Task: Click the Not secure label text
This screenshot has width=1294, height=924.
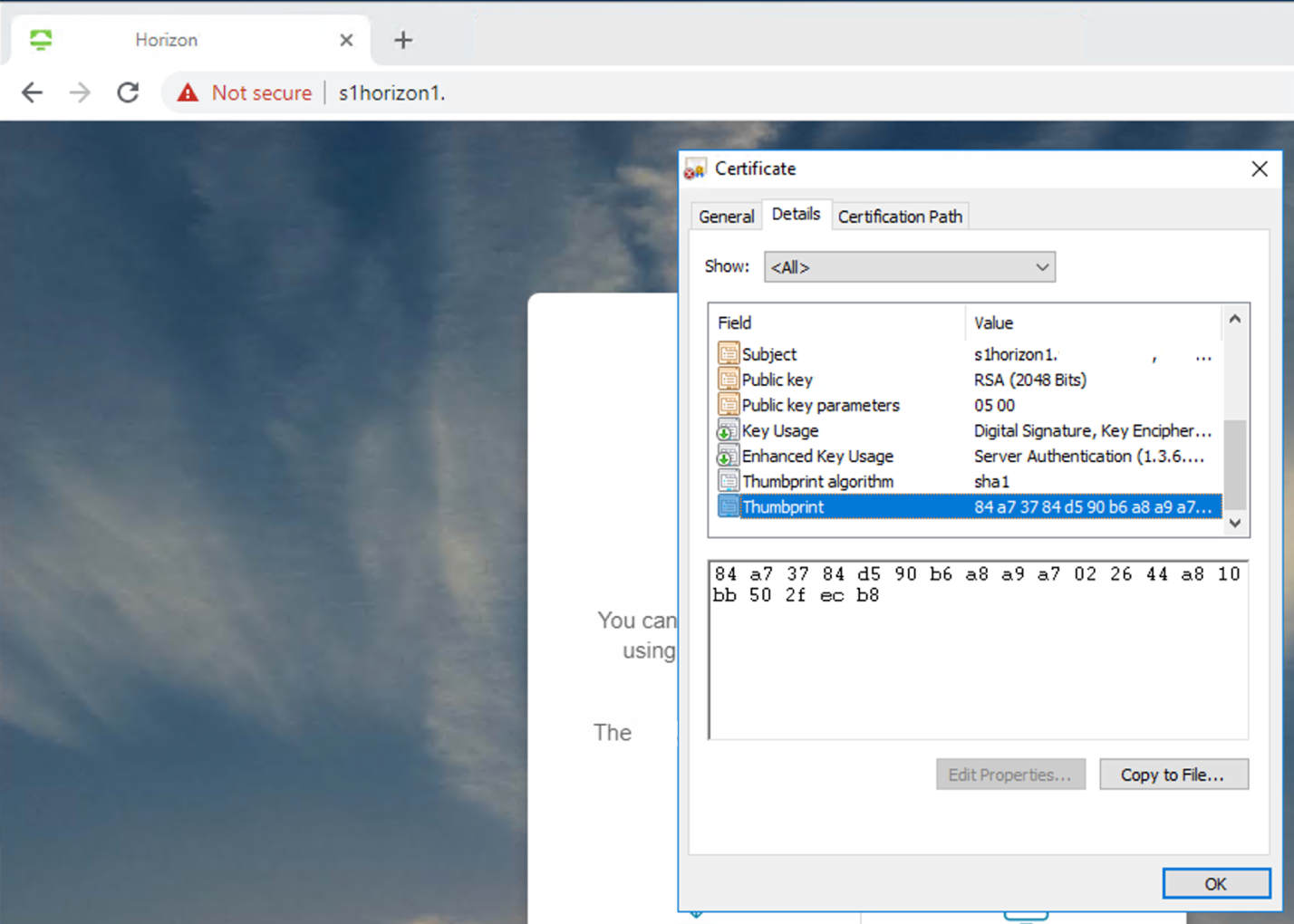Action: click(262, 92)
